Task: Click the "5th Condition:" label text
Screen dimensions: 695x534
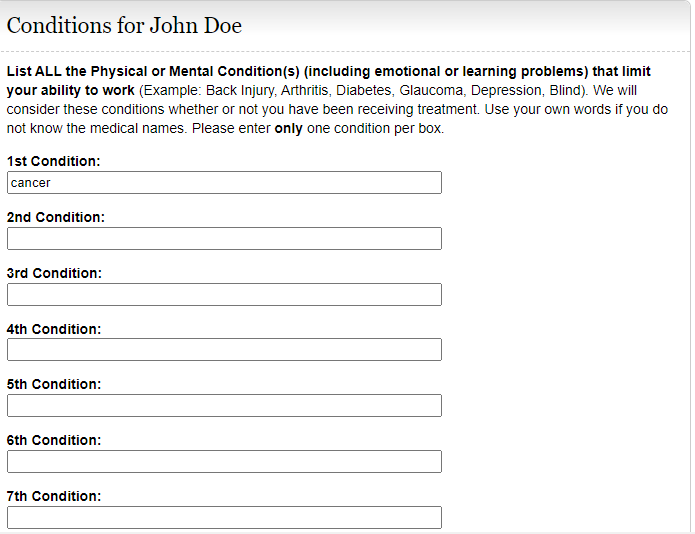Action: tap(54, 384)
